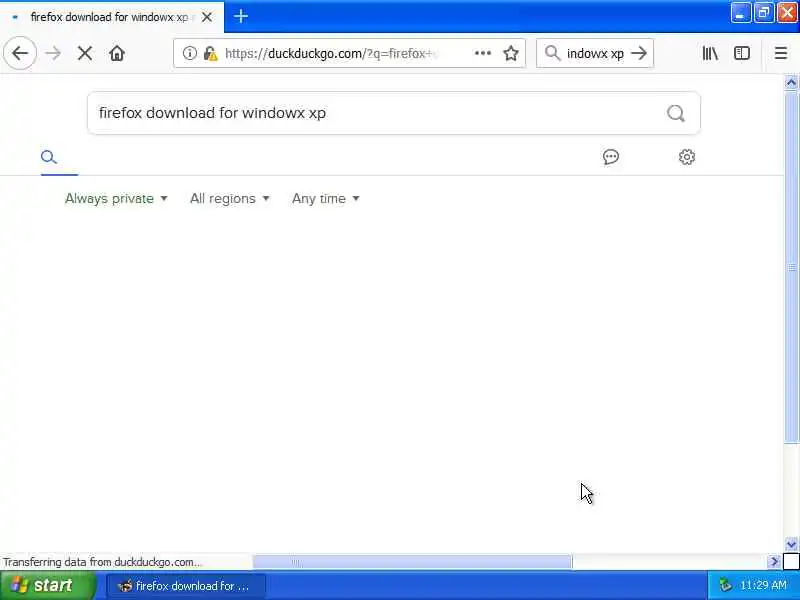Open DuckDuckGo settings gear
The image size is (800, 600).
(687, 157)
